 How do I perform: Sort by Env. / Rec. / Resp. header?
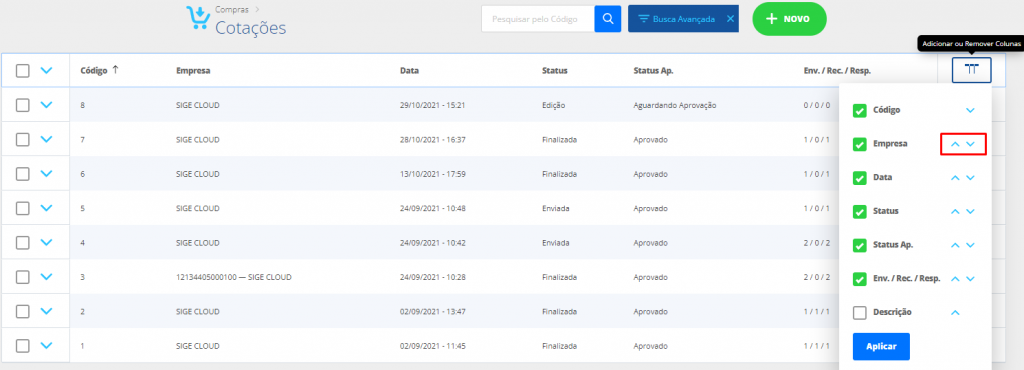(x=837, y=70)
